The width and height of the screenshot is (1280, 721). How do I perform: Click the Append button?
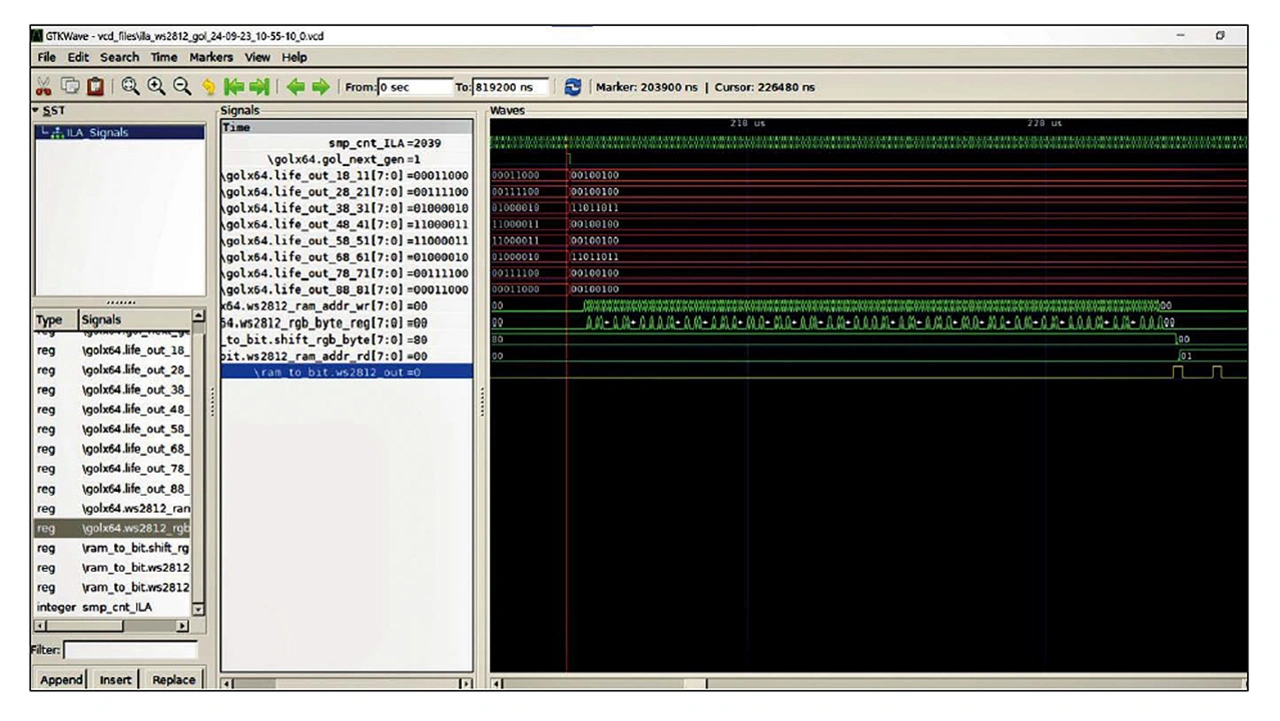click(x=62, y=679)
